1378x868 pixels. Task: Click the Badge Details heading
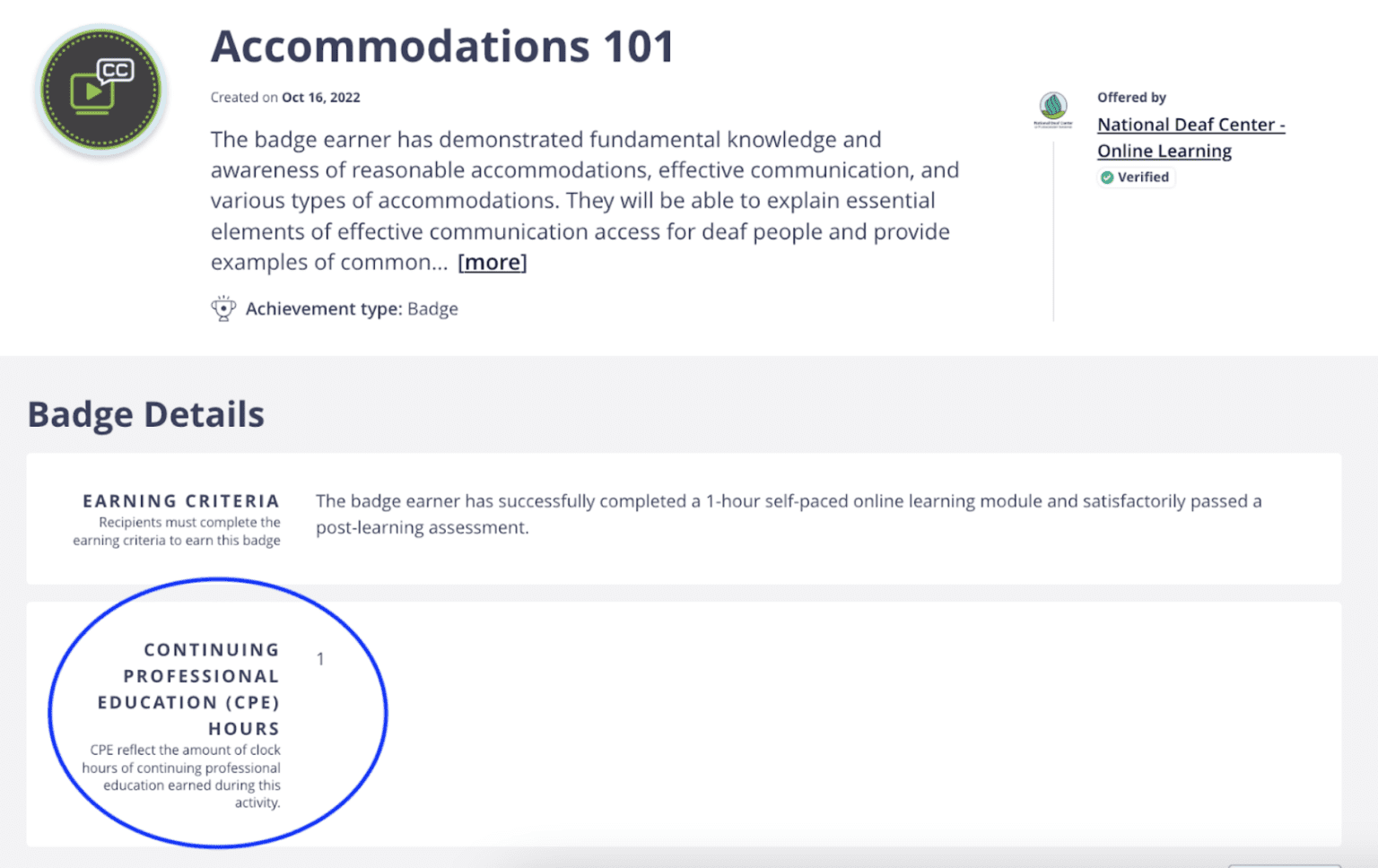pyautogui.click(x=146, y=414)
